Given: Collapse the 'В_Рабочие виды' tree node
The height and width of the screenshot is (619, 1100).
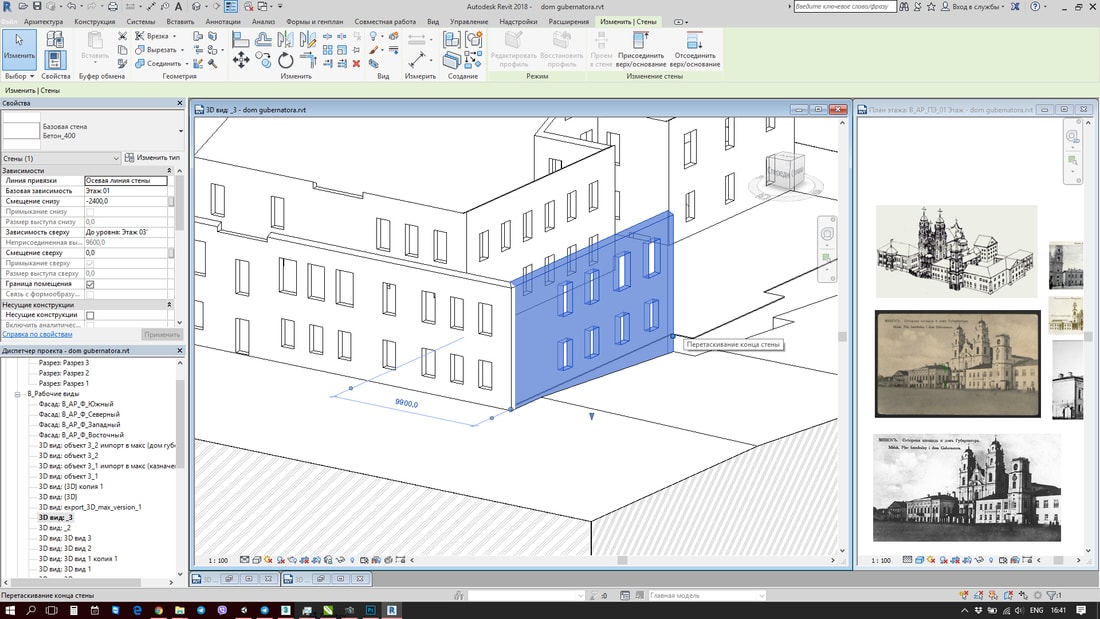Looking at the screenshot, I should 18,394.
